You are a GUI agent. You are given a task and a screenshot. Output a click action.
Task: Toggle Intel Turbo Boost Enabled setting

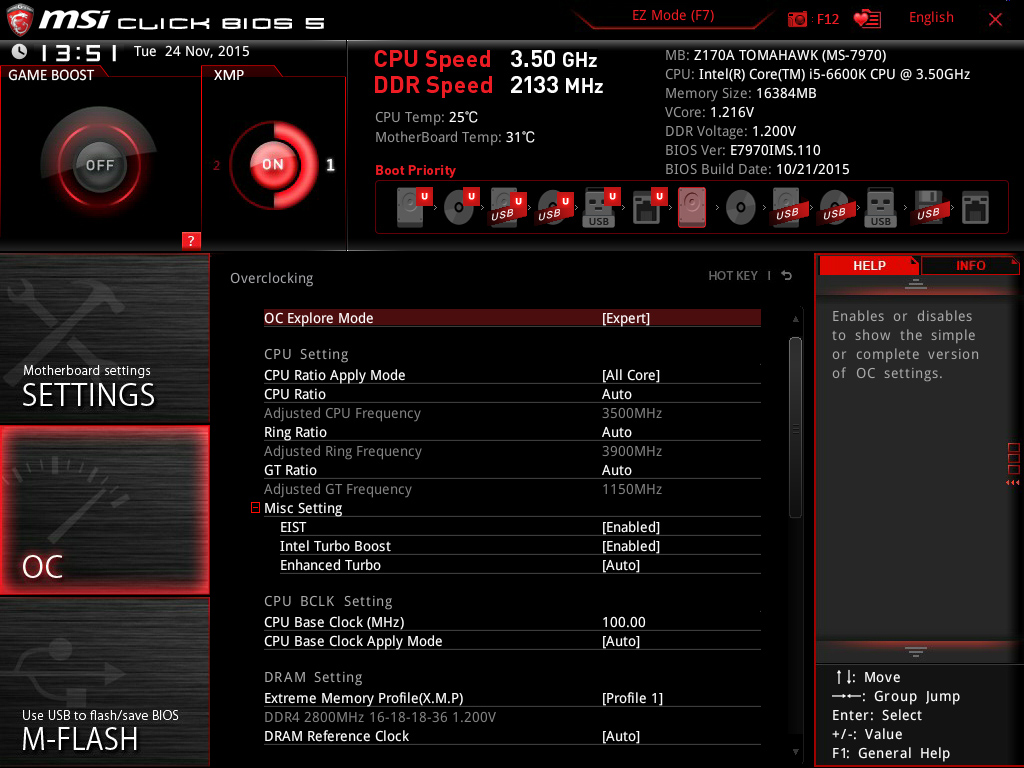point(630,546)
